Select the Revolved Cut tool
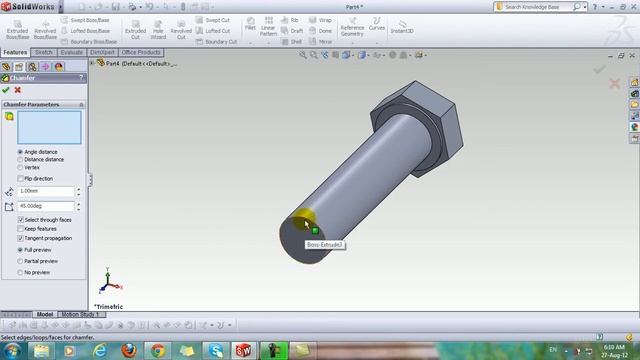 181,30
